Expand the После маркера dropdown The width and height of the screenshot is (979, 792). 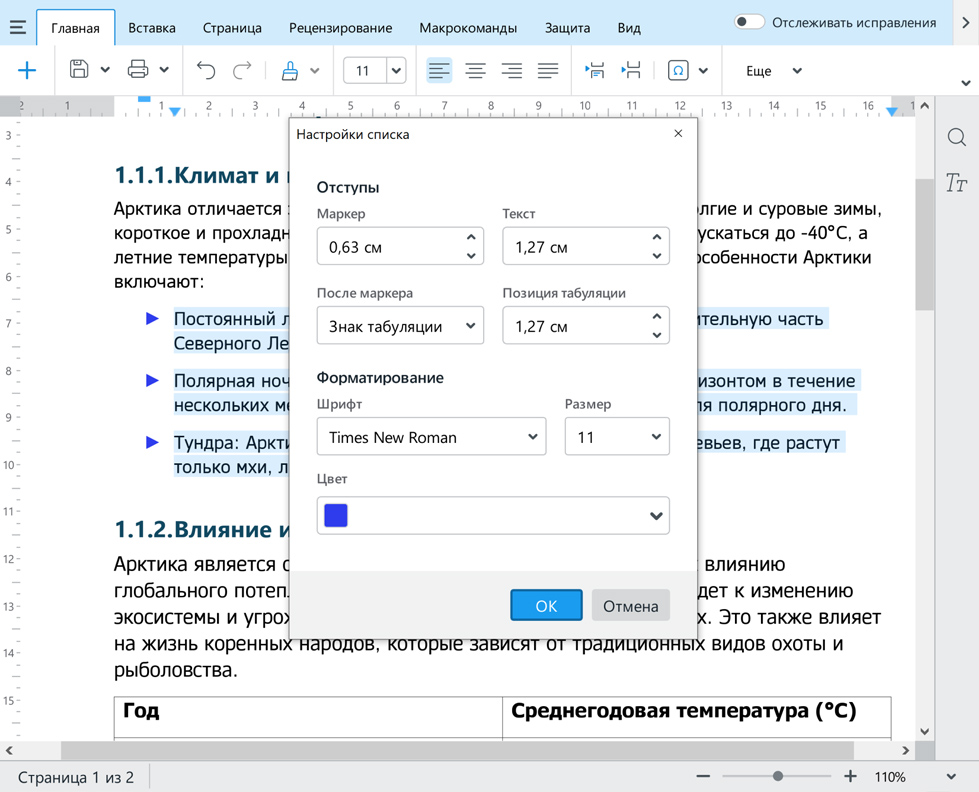pyautogui.click(x=400, y=326)
